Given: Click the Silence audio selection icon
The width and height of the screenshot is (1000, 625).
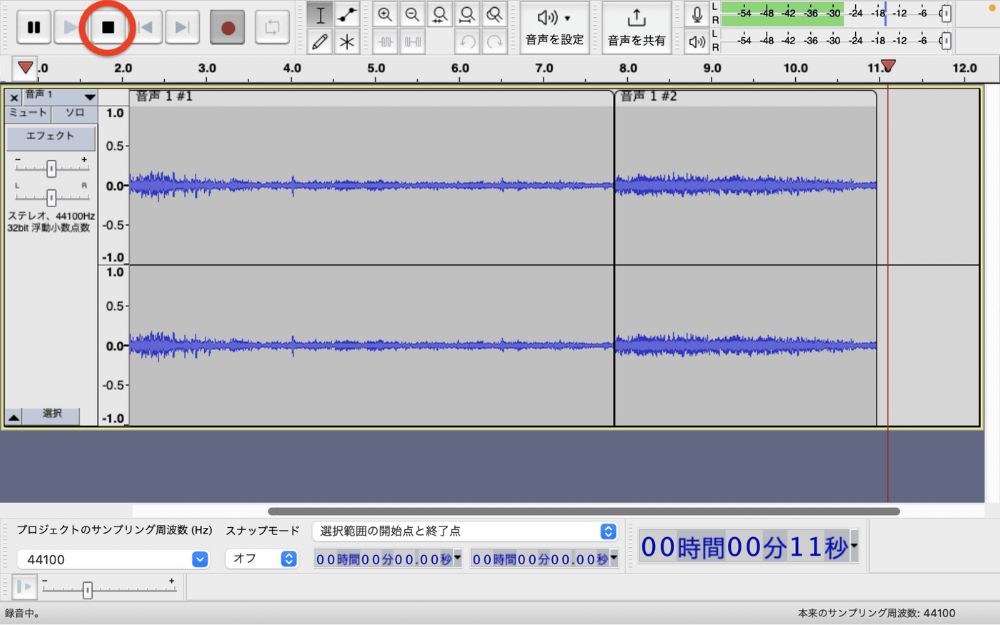Looking at the screenshot, I should 413,42.
